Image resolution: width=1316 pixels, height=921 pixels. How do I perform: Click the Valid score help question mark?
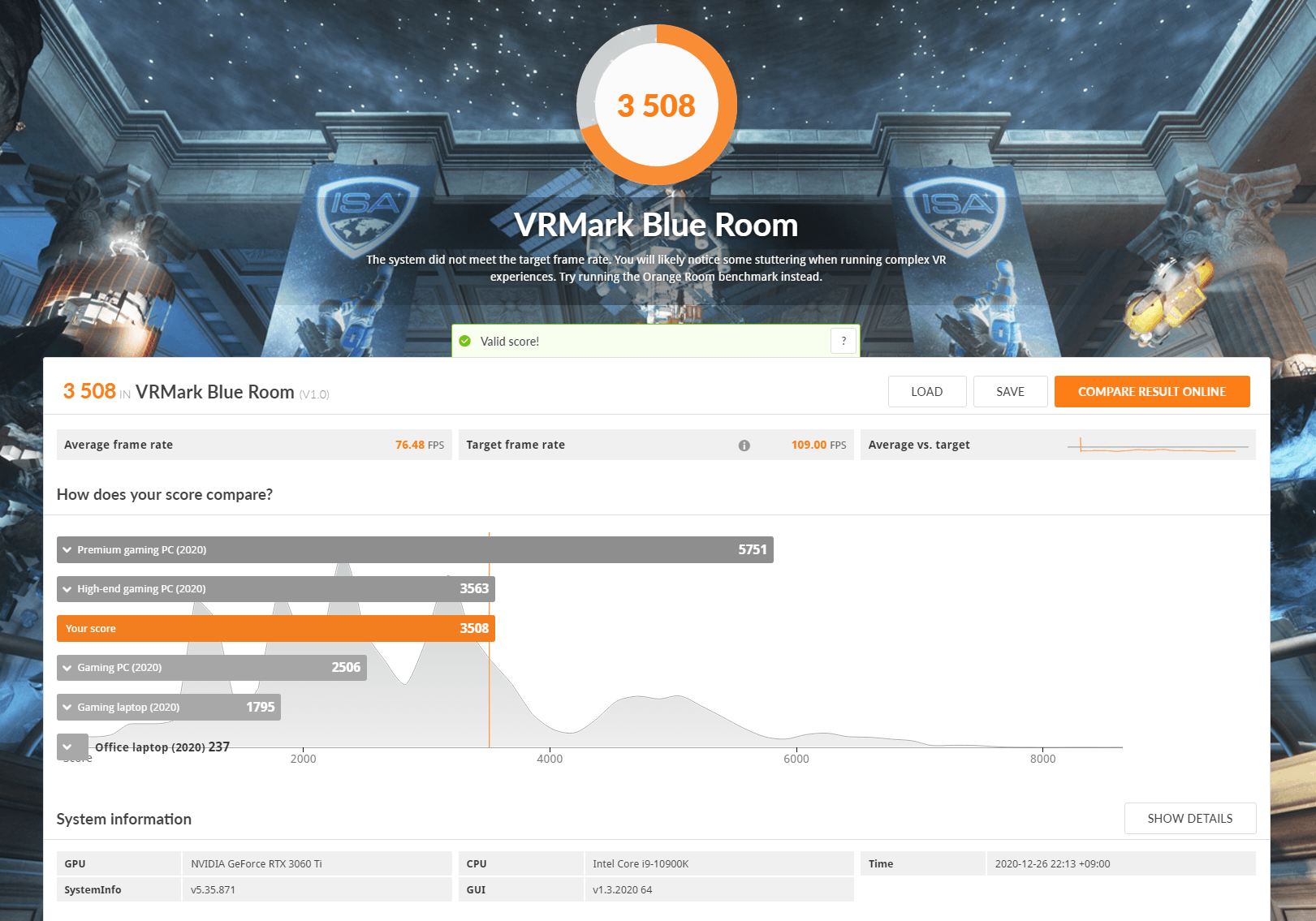844,341
